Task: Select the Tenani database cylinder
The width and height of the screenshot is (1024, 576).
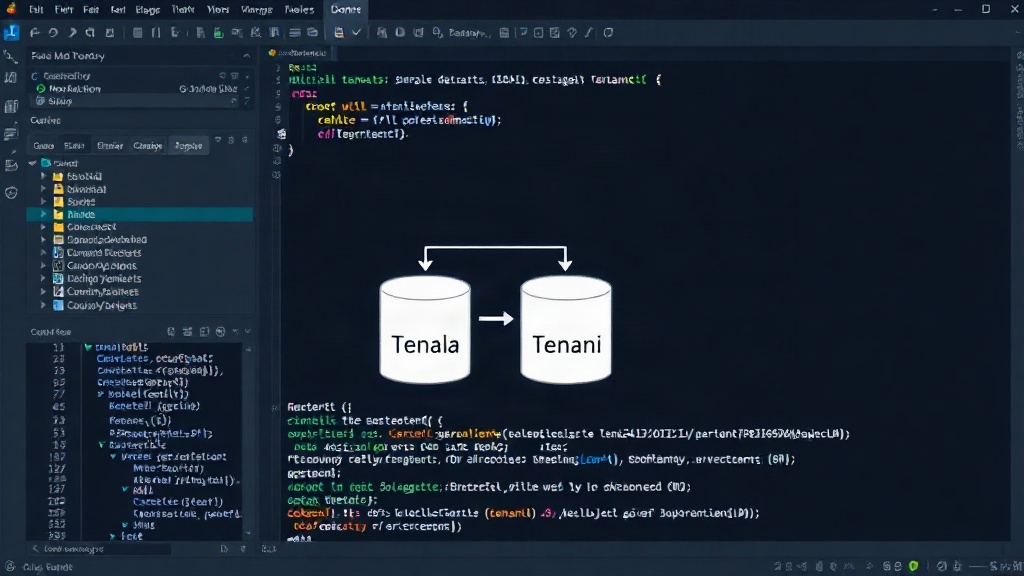Action: coord(566,330)
